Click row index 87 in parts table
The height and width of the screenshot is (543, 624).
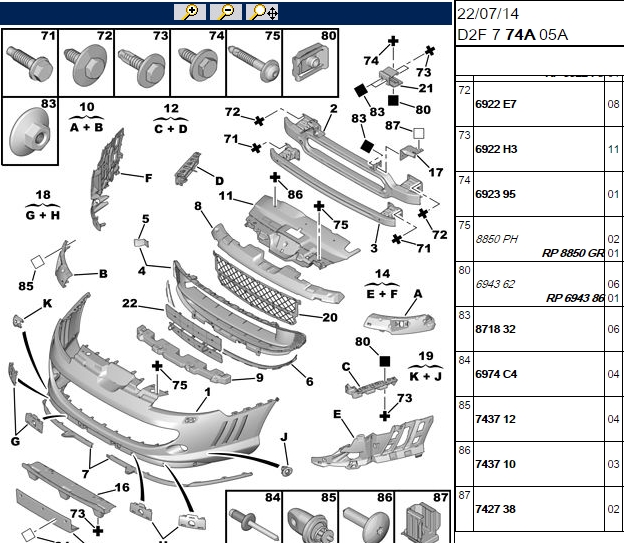pyautogui.click(x=464, y=495)
